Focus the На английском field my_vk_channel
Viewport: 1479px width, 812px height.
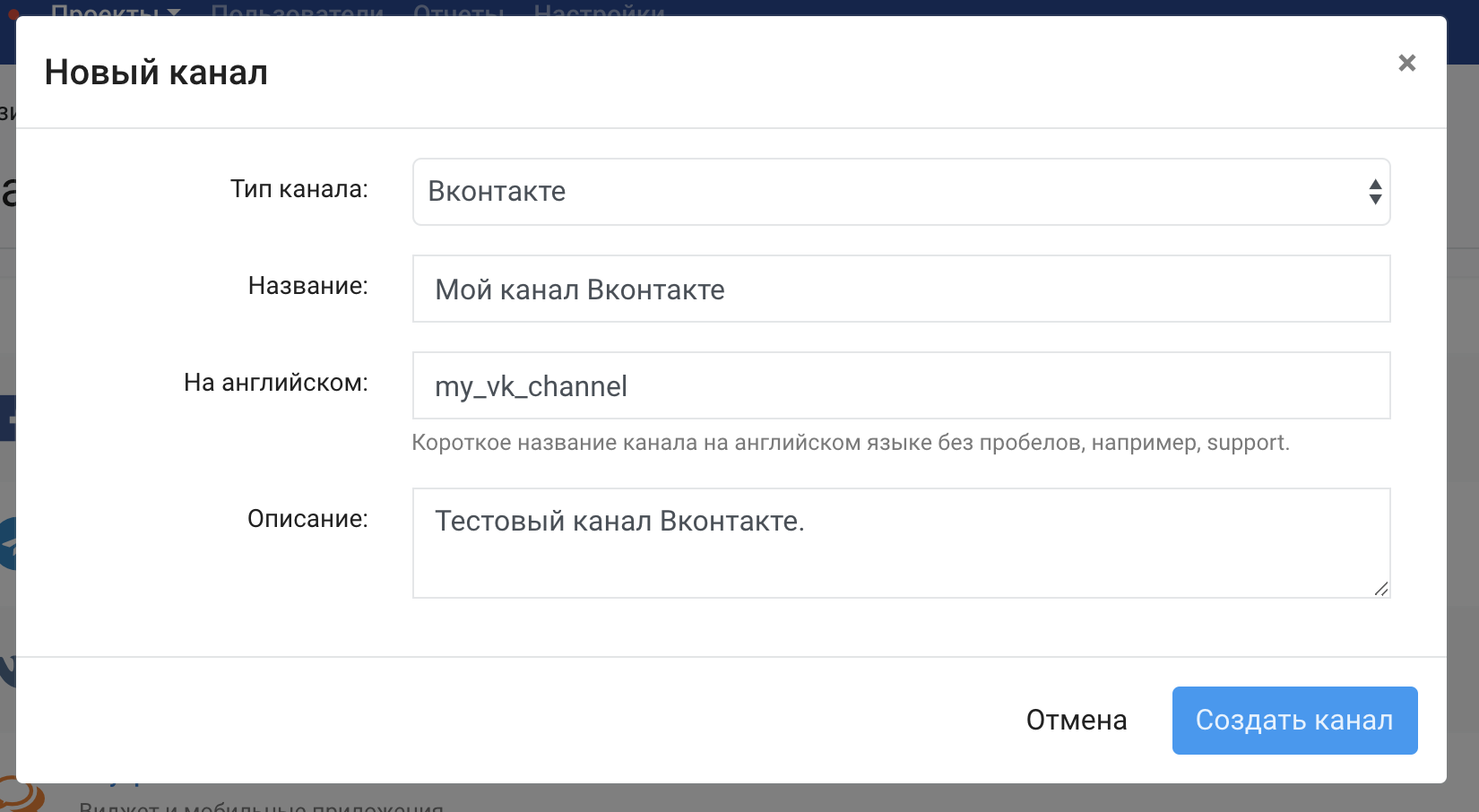click(x=901, y=385)
